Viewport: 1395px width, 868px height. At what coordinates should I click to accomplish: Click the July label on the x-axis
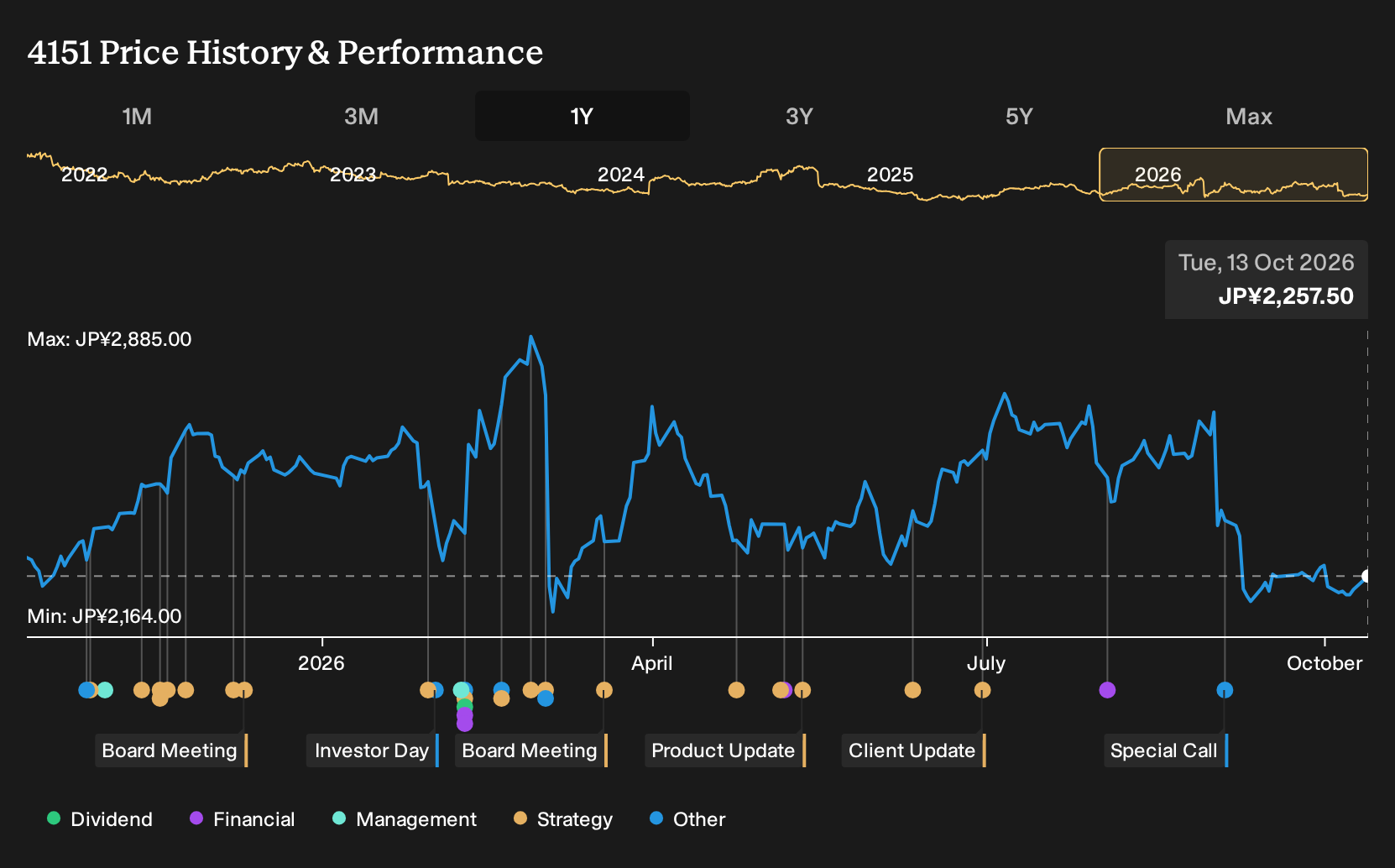pyautogui.click(x=985, y=663)
